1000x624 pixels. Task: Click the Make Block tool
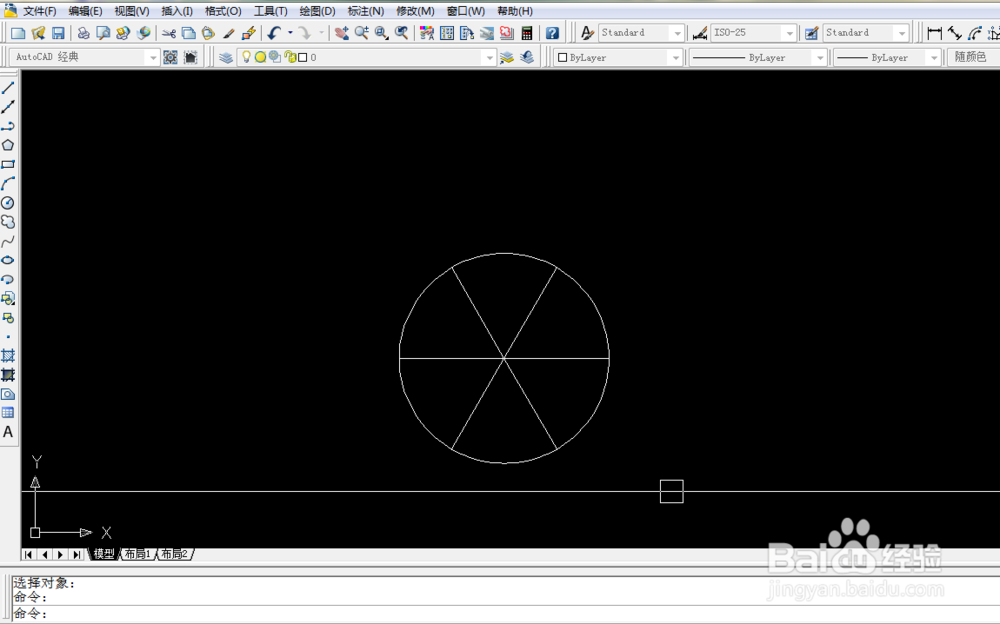point(8,317)
